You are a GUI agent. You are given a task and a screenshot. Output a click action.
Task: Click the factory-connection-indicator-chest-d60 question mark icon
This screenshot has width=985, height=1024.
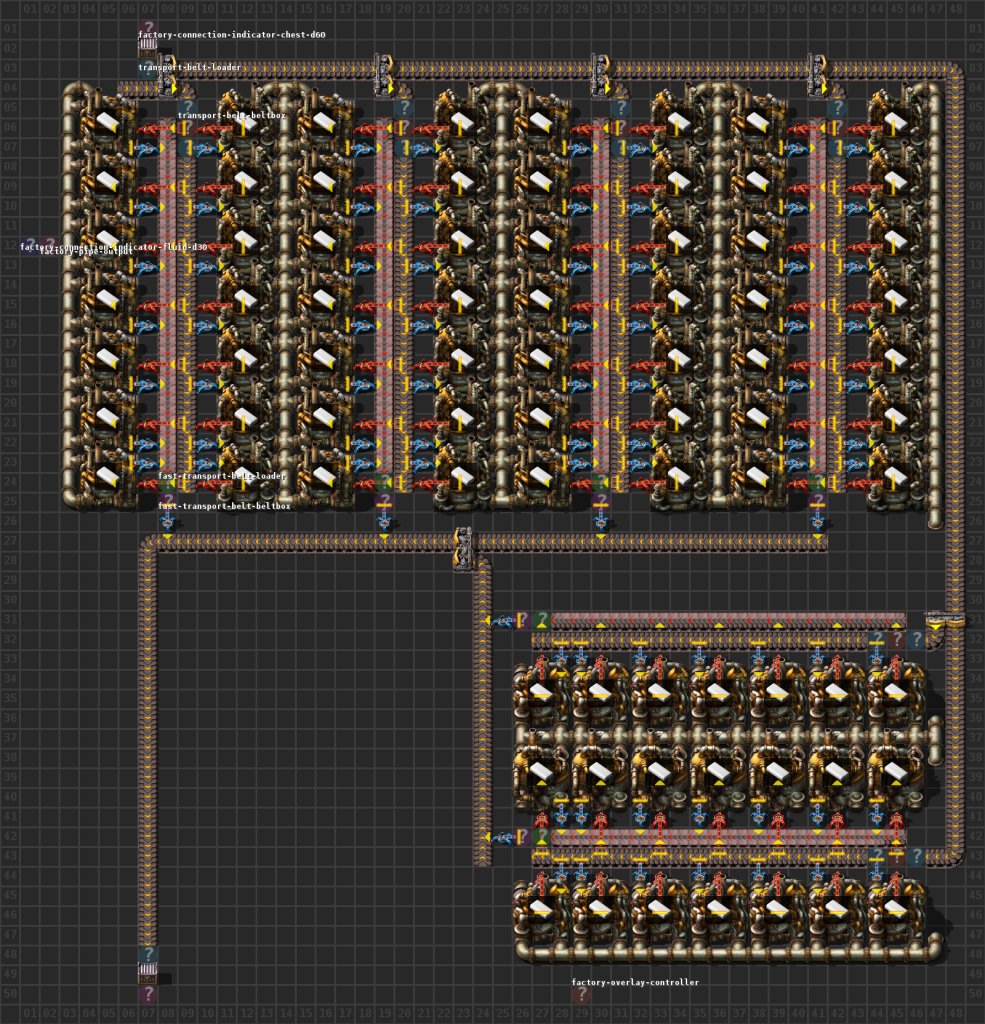click(148, 29)
